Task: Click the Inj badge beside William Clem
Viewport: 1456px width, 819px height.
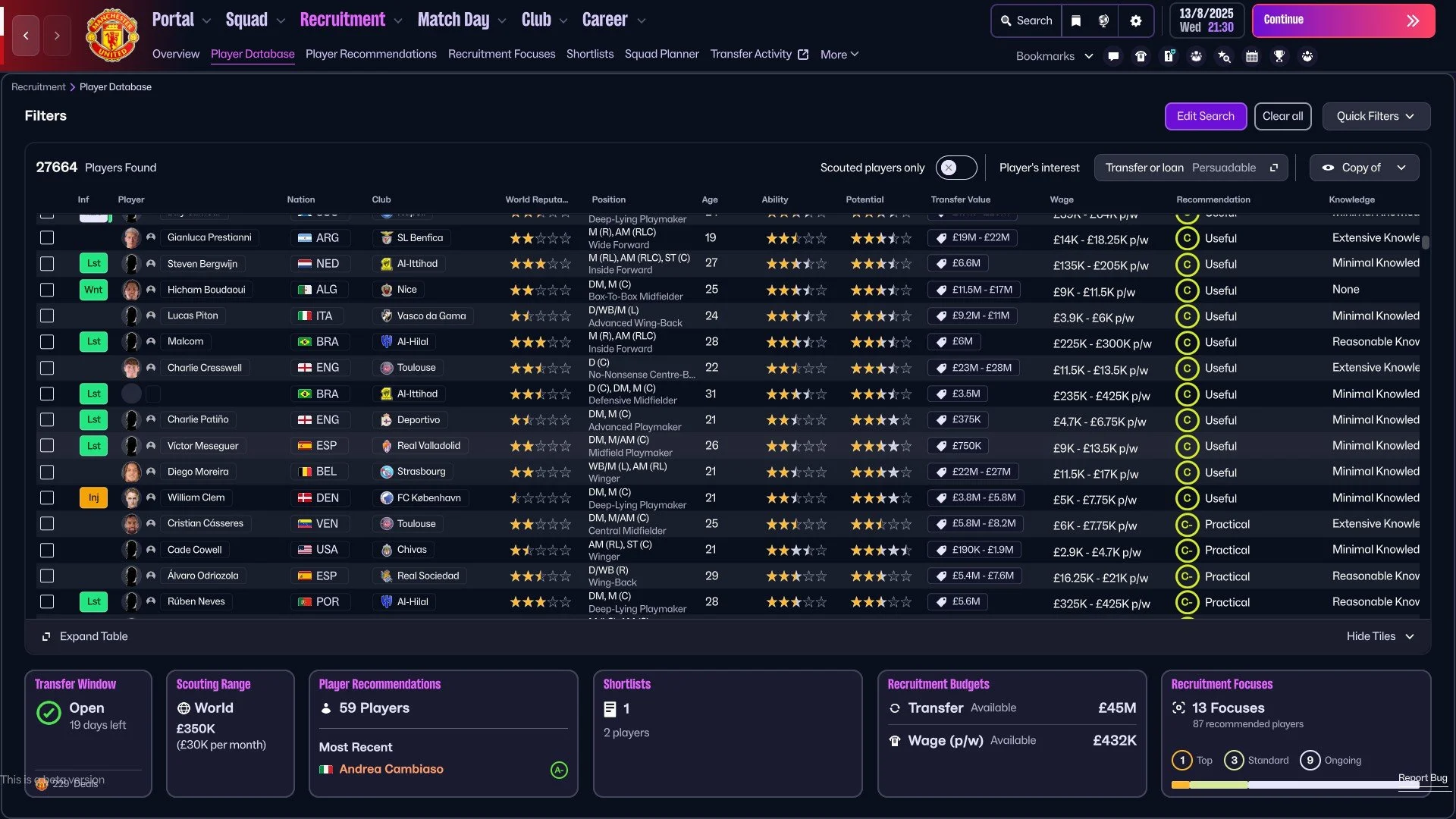Action: (x=94, y=497)
